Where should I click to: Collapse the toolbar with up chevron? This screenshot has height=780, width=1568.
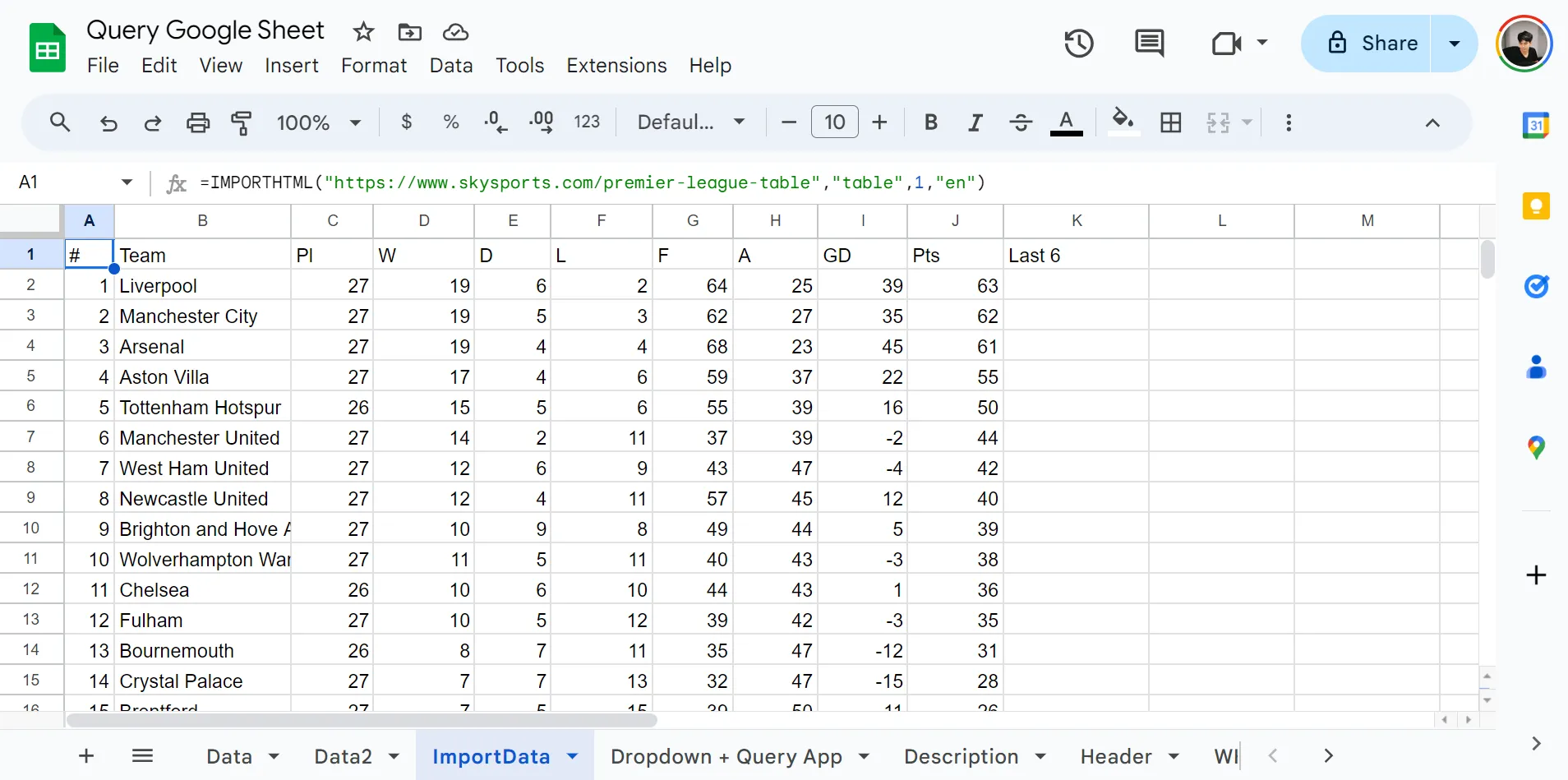click(1432, 122)
